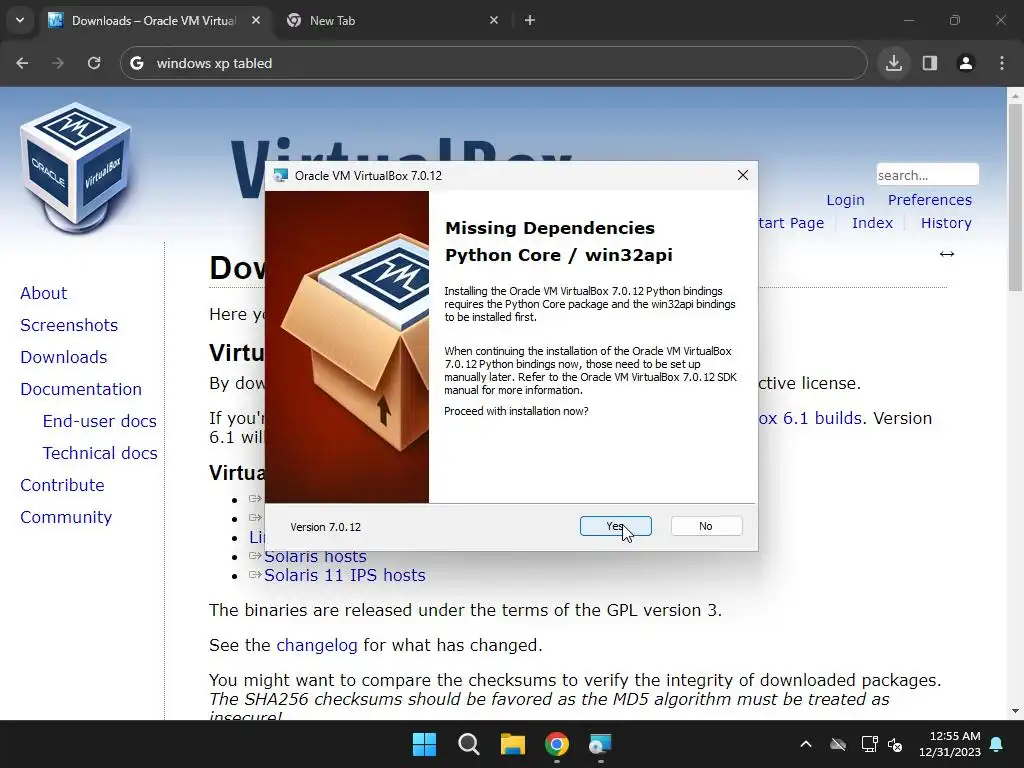Click No to cancel installation
This screenshot has height=768, width=1024.
(x=706, y=526)
